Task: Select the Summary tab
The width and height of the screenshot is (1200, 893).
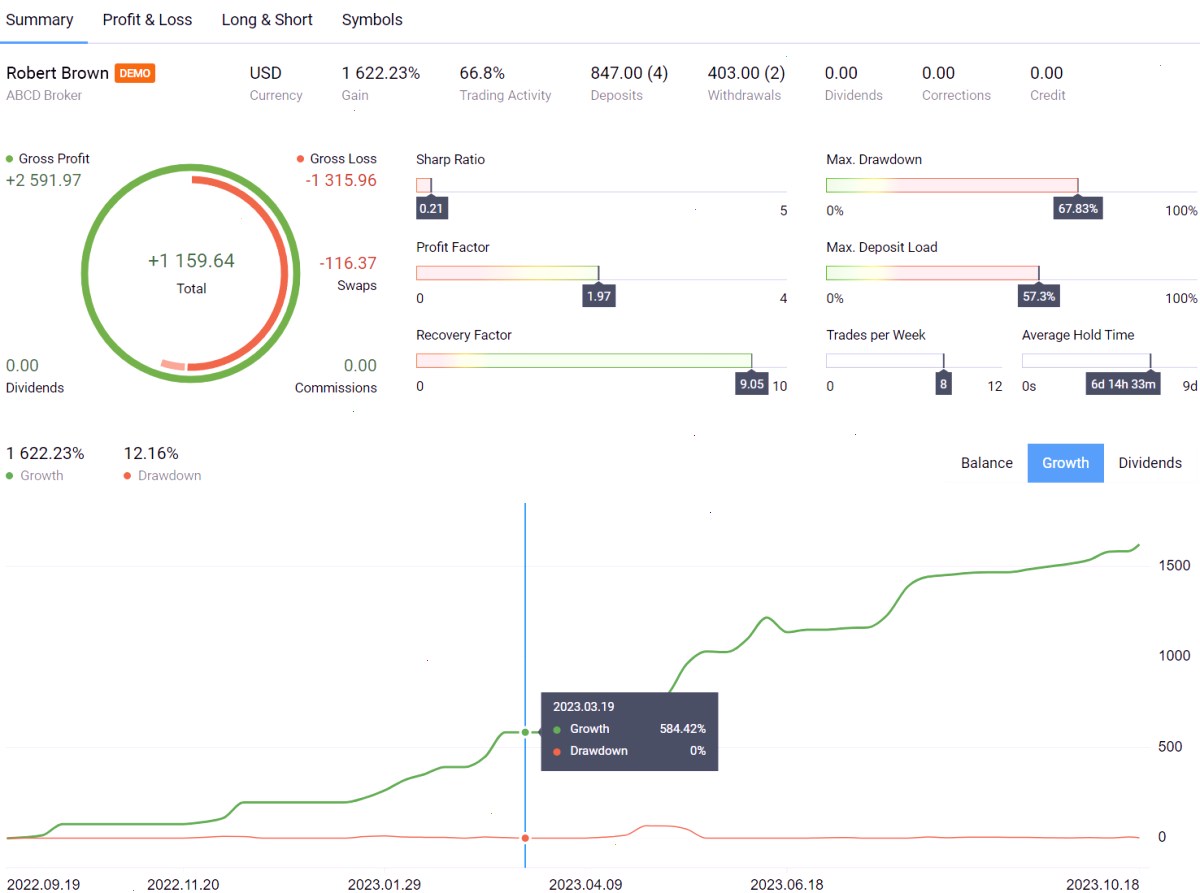Action: coord(40,20)
